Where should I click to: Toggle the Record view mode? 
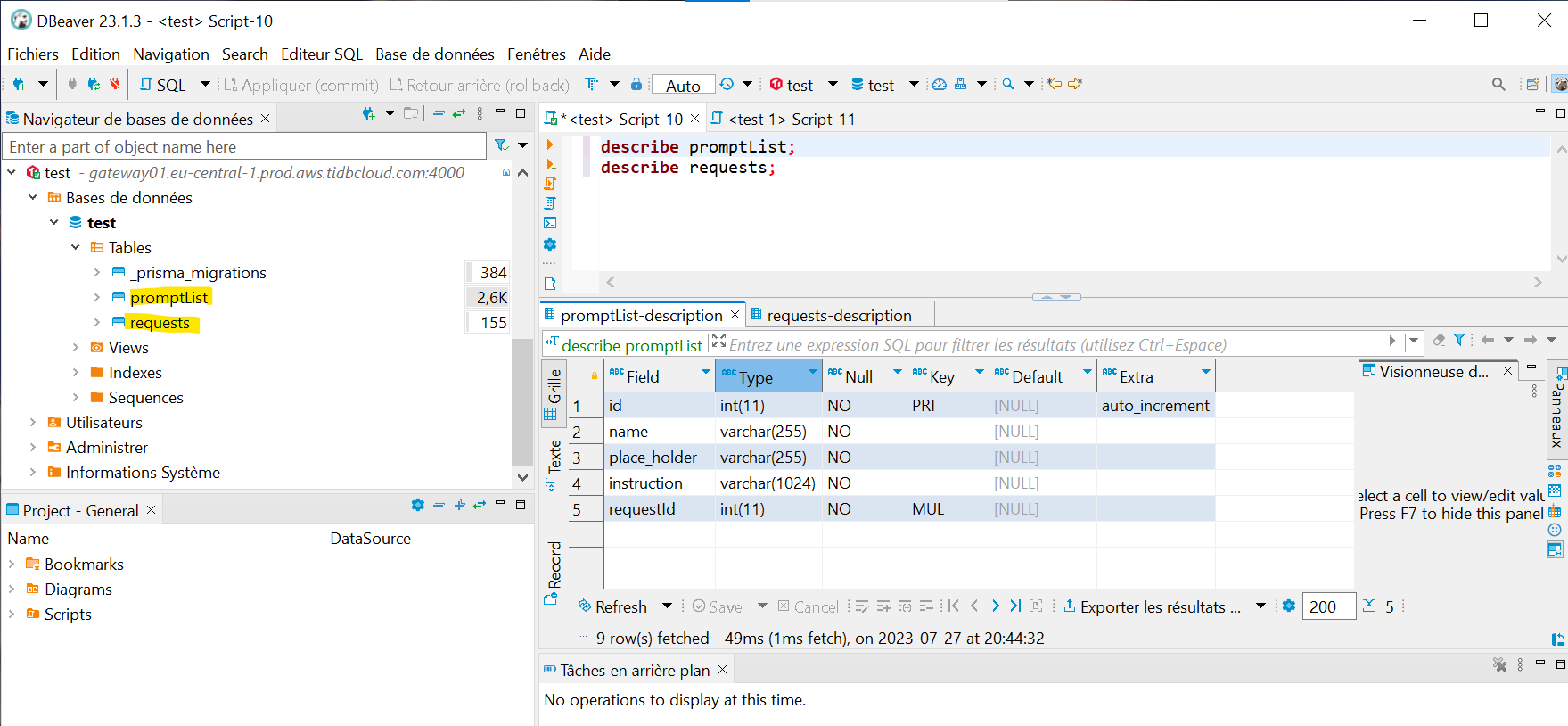click(553, 572)
